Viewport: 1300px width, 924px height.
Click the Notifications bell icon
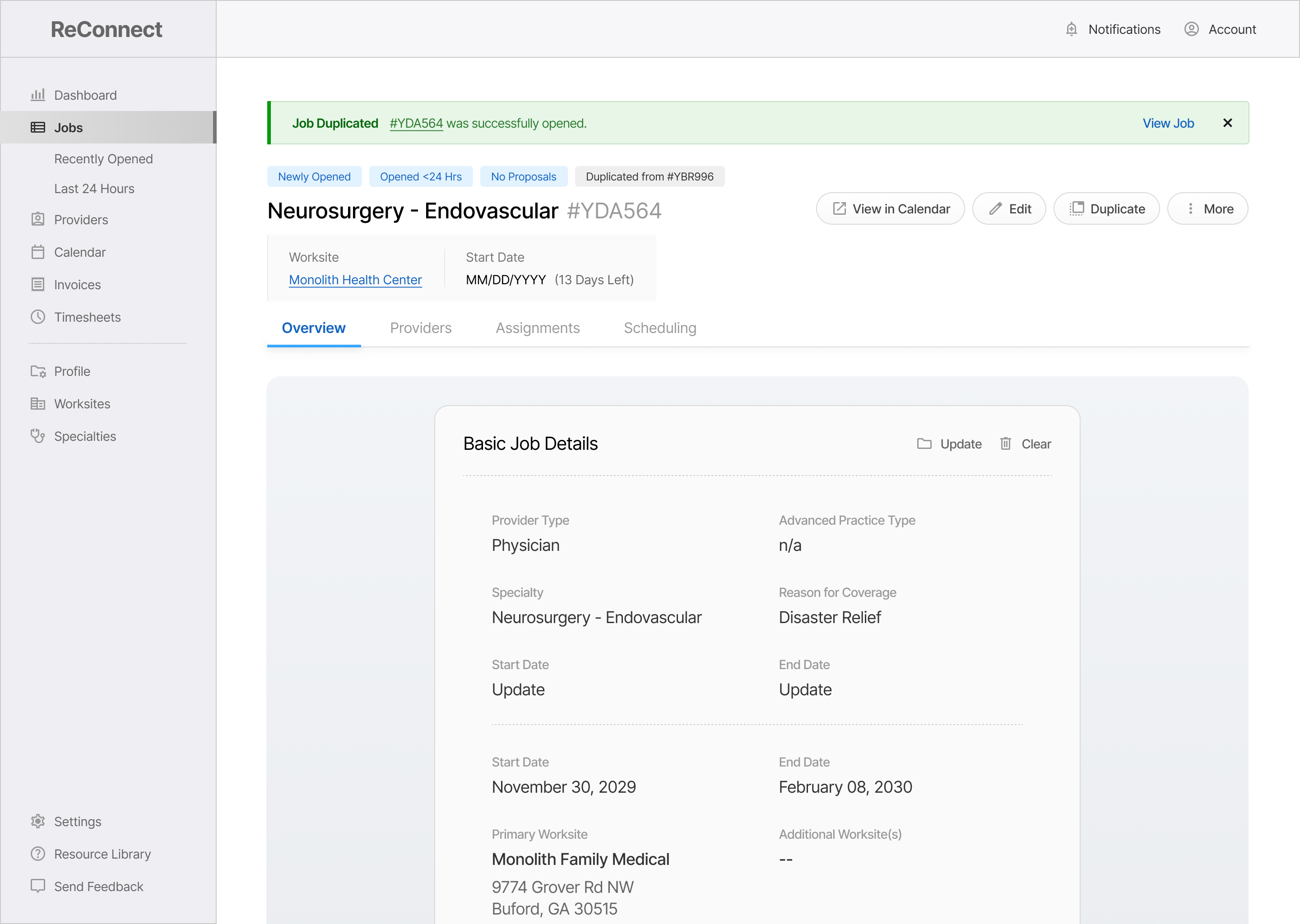1071,29
